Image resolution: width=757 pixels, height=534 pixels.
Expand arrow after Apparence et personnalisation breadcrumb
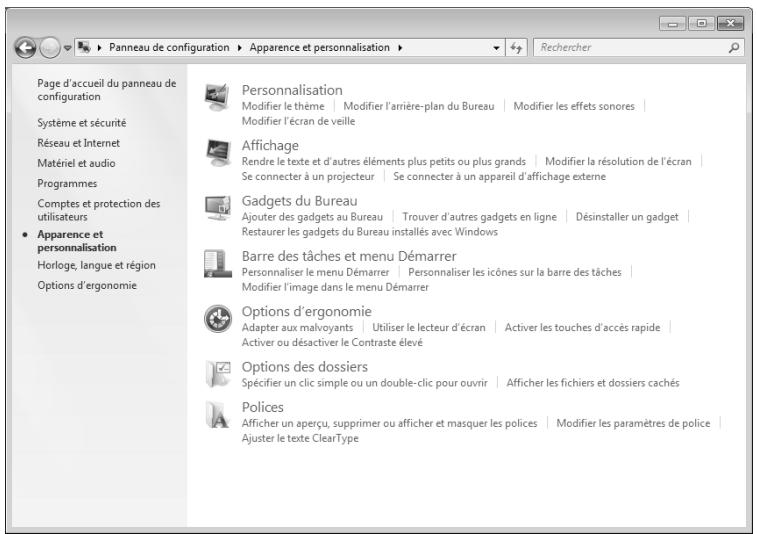(x=400, y=47)
